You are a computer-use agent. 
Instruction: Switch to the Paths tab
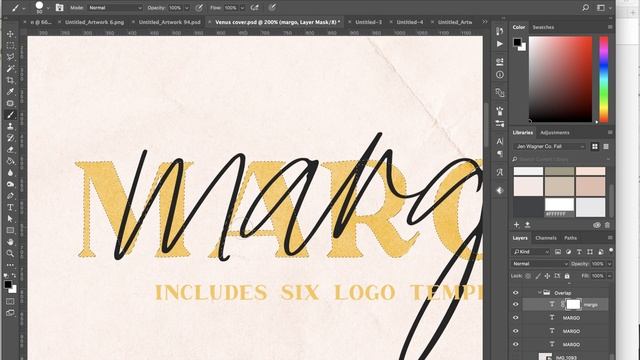tap(570, 238)
